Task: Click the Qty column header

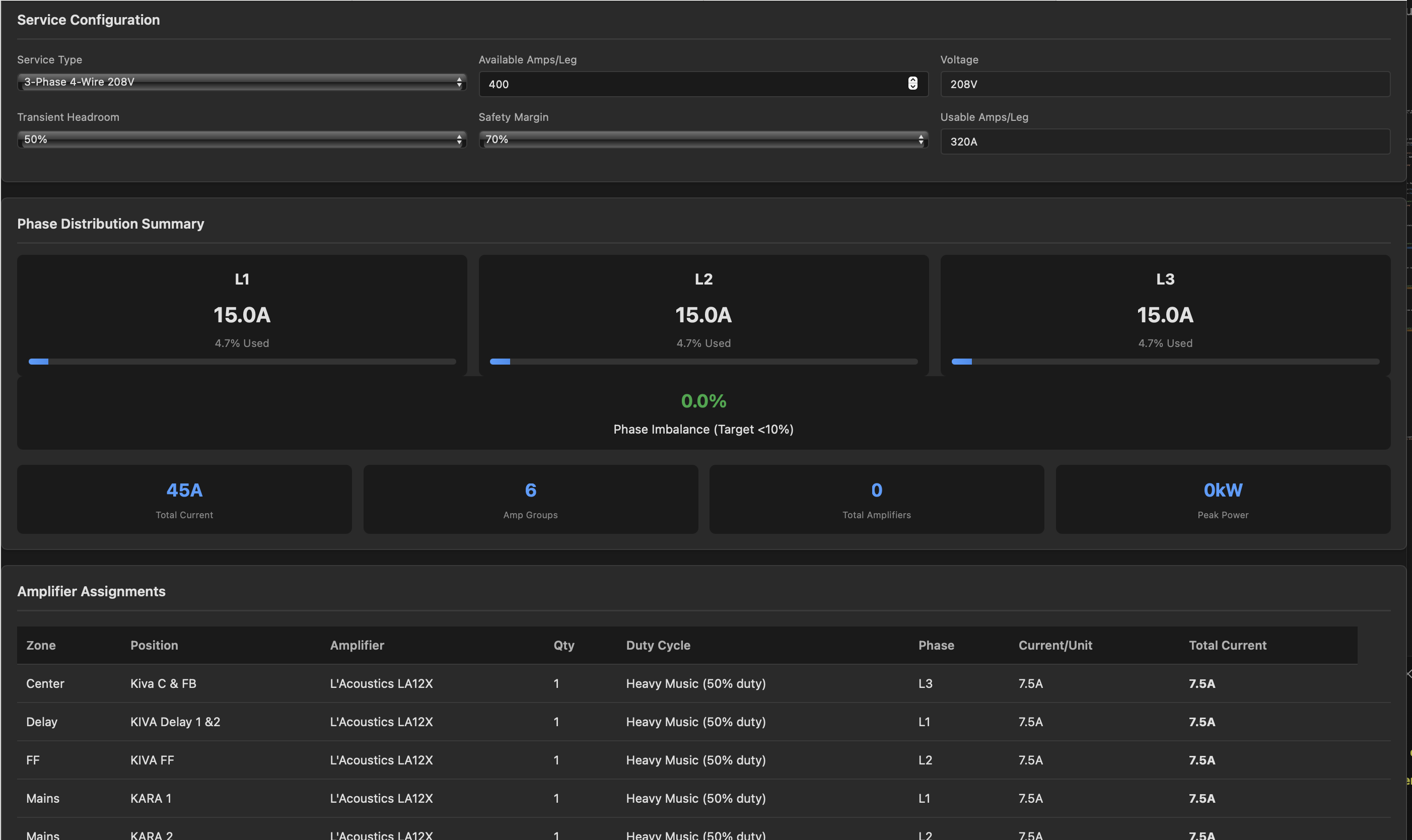Action: [563, 645]
